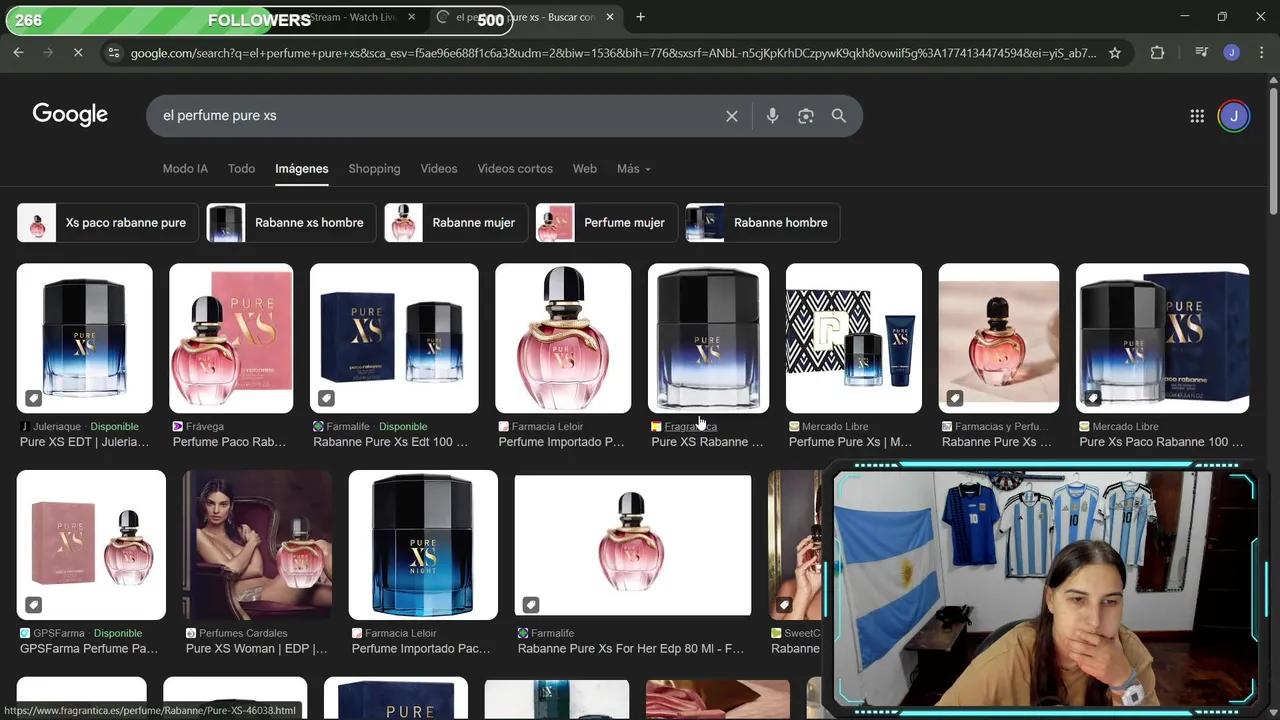Switch to the Shopping tab

coord(374,169)
